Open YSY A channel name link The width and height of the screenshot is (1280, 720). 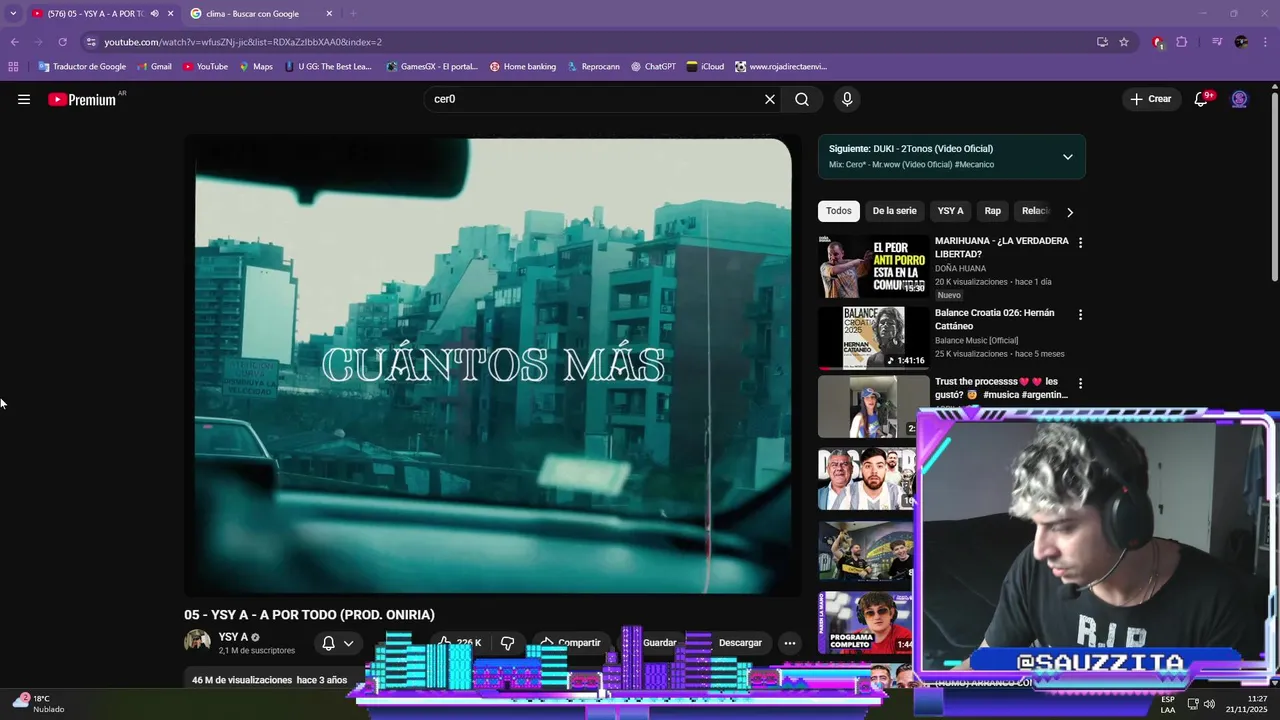pos(233,637)
